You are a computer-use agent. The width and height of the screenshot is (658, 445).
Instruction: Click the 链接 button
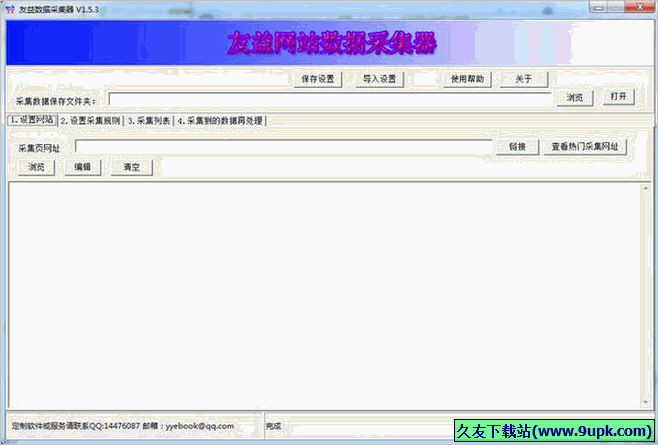(517, 147)
